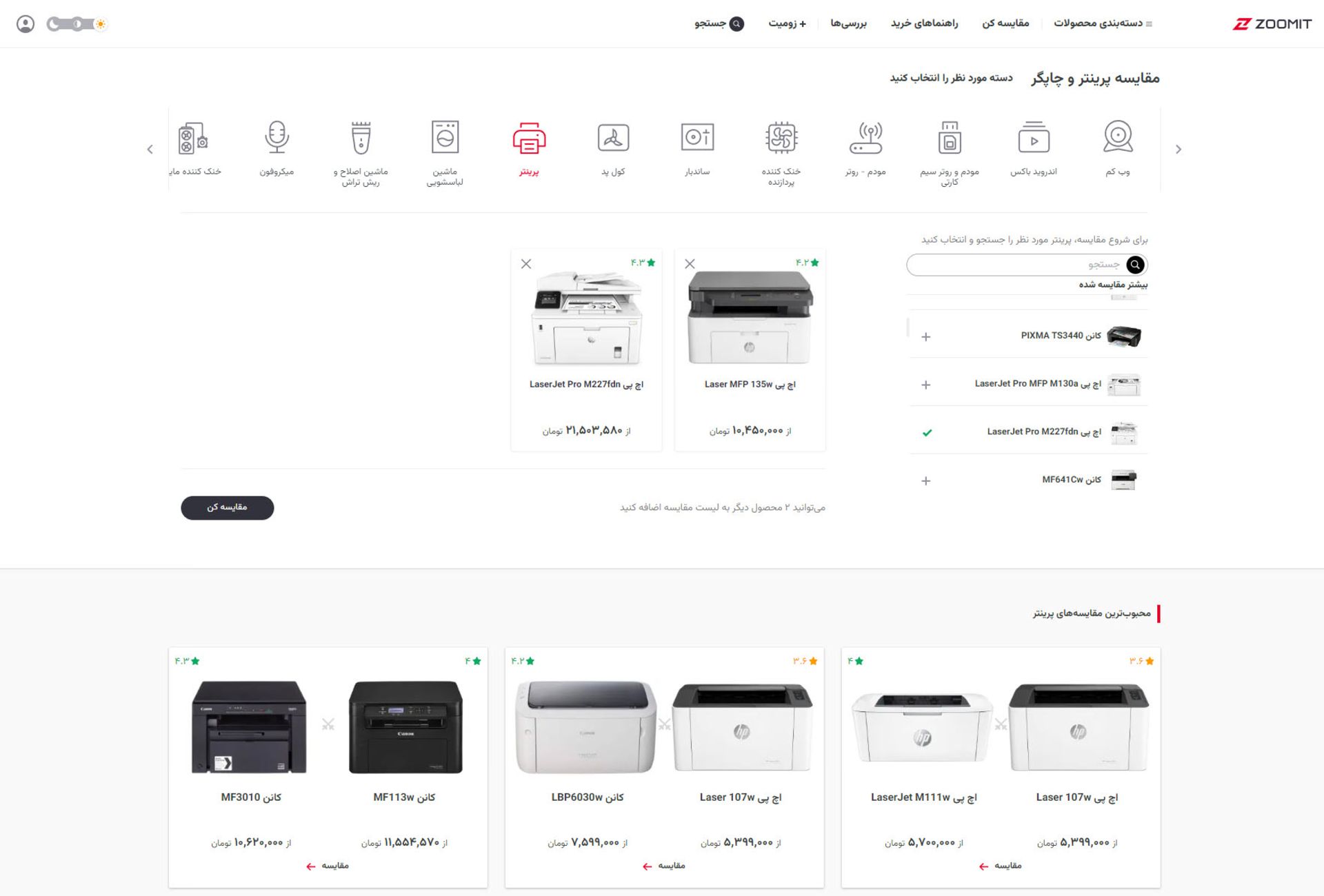1324x896 pixels.
Task: Open the buying guides menu item
Action: [x=924, y=23]
